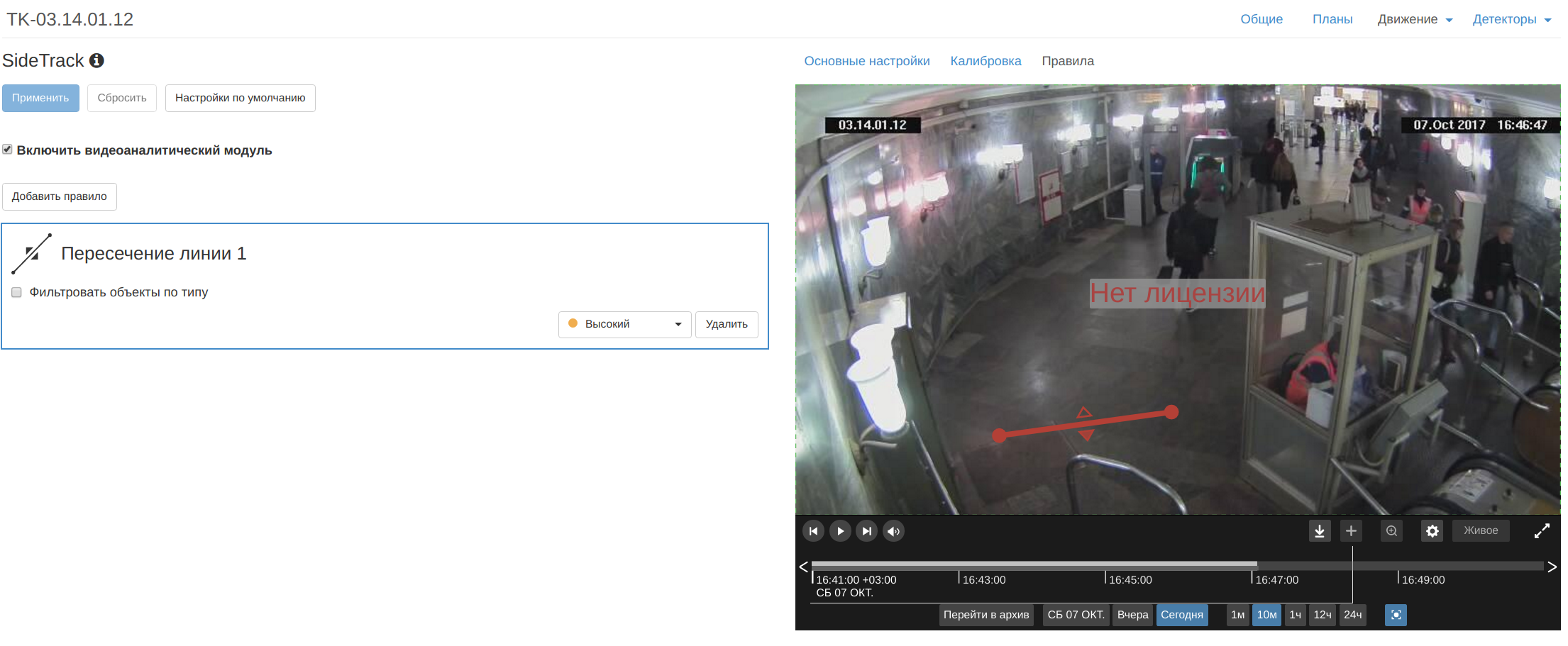
Task: Switch player to Живое mode
Action: click(x=1481, y=530)
